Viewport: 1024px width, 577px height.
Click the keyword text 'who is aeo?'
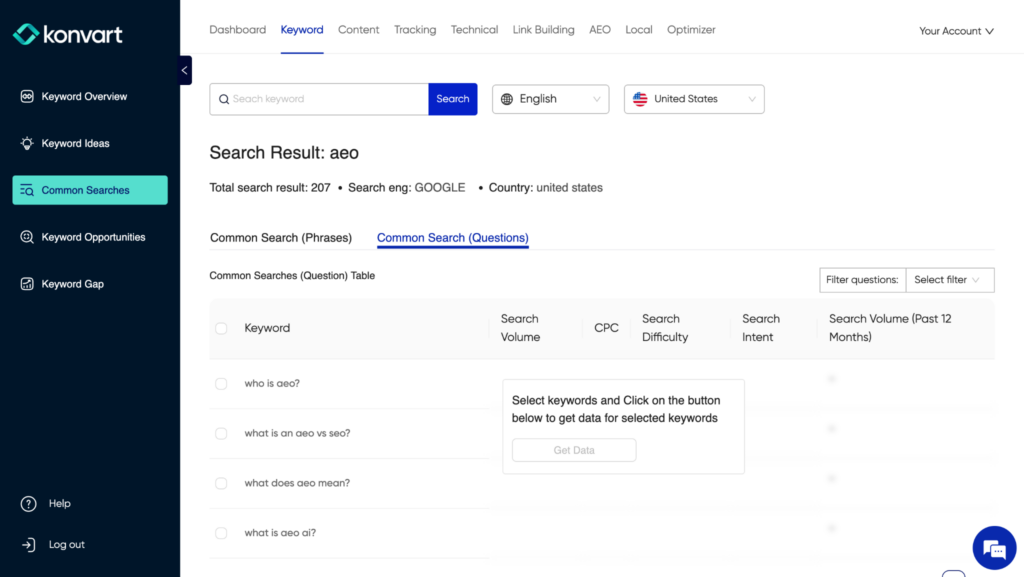point(272,384)
